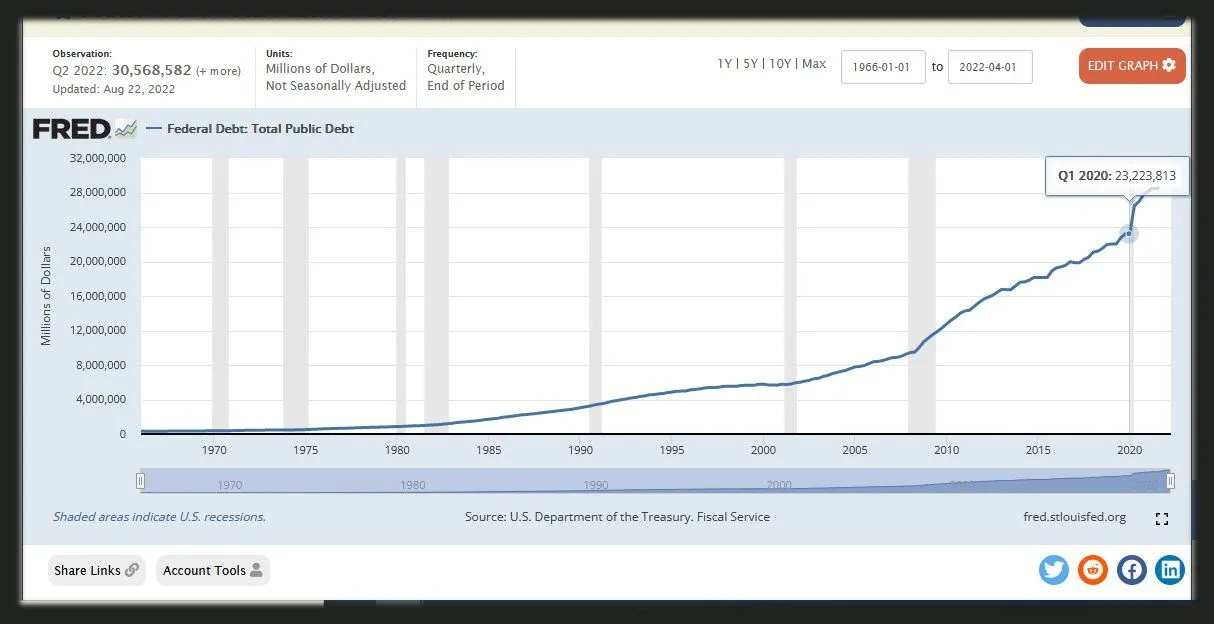Click the observation value 30,568,582

tap(151, 70)
